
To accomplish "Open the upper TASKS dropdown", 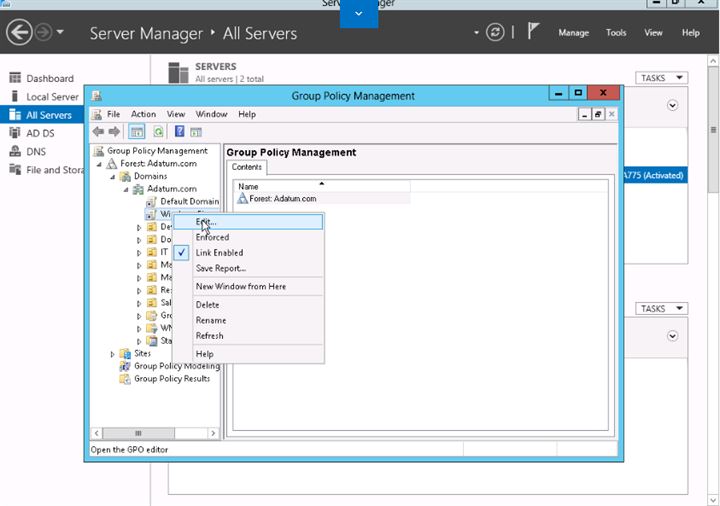I will [x=661, y=78].
